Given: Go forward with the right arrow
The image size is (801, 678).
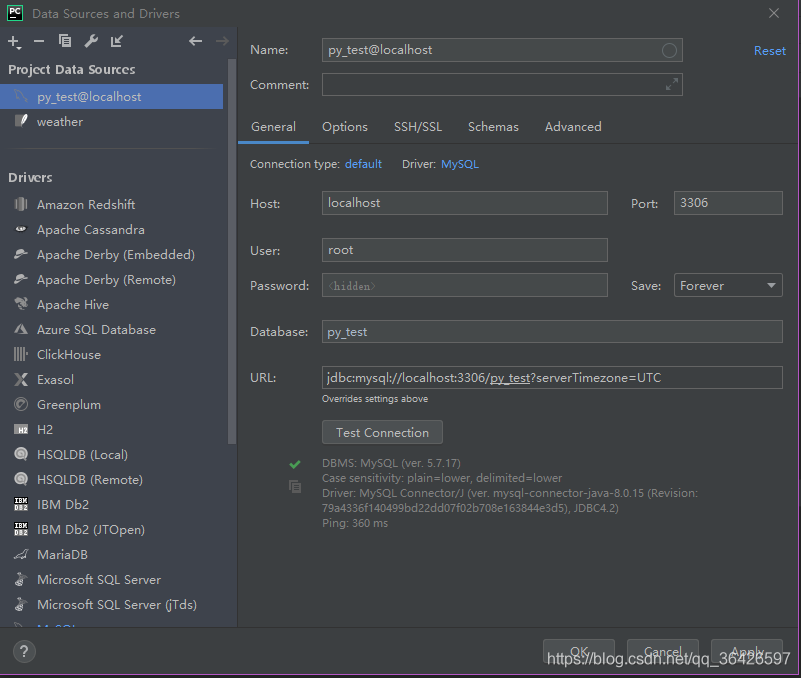Looking at the screenshot, I should click(x=222, y=41).
